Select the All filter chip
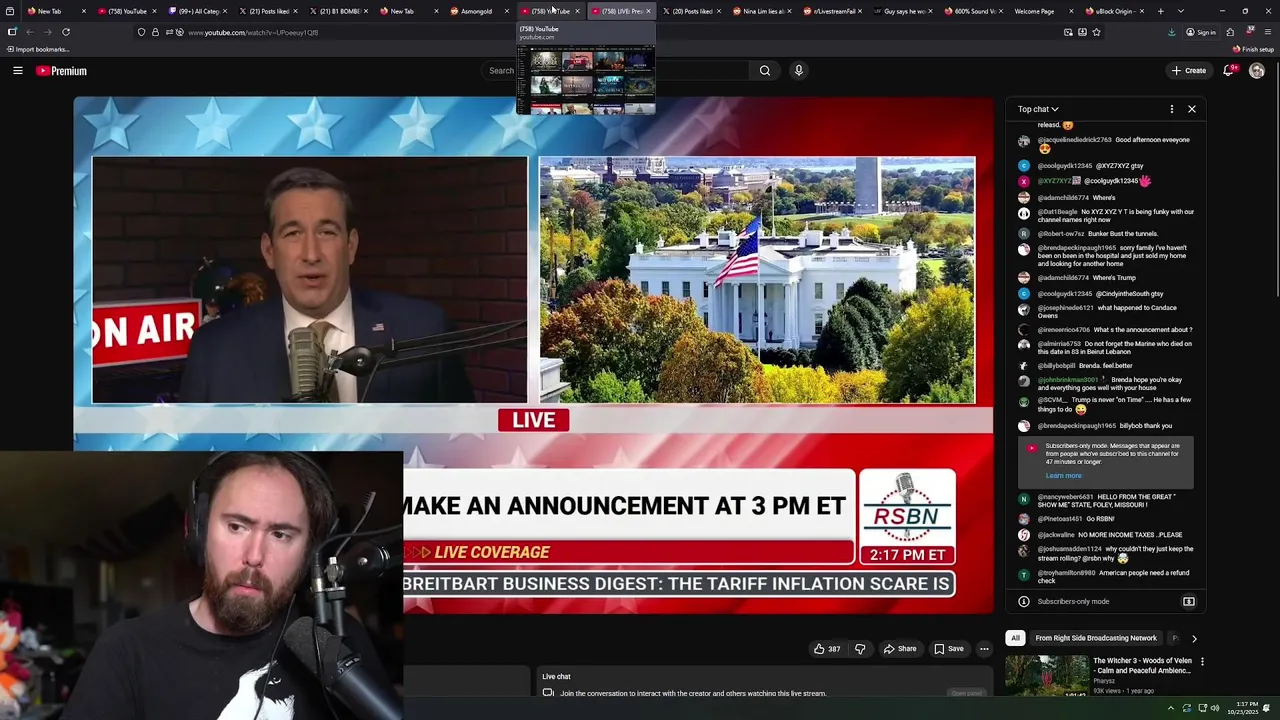Viewport: 1280px width, 720px height. [1015, 638]
